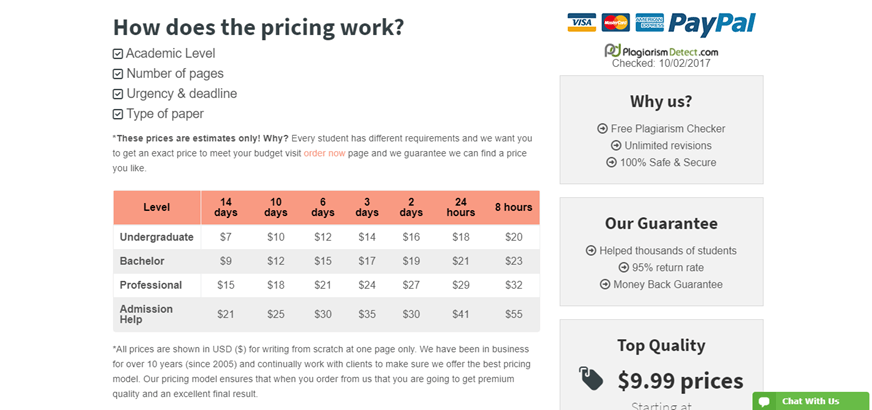Click the Undergraduate row label

pos(157,237)
